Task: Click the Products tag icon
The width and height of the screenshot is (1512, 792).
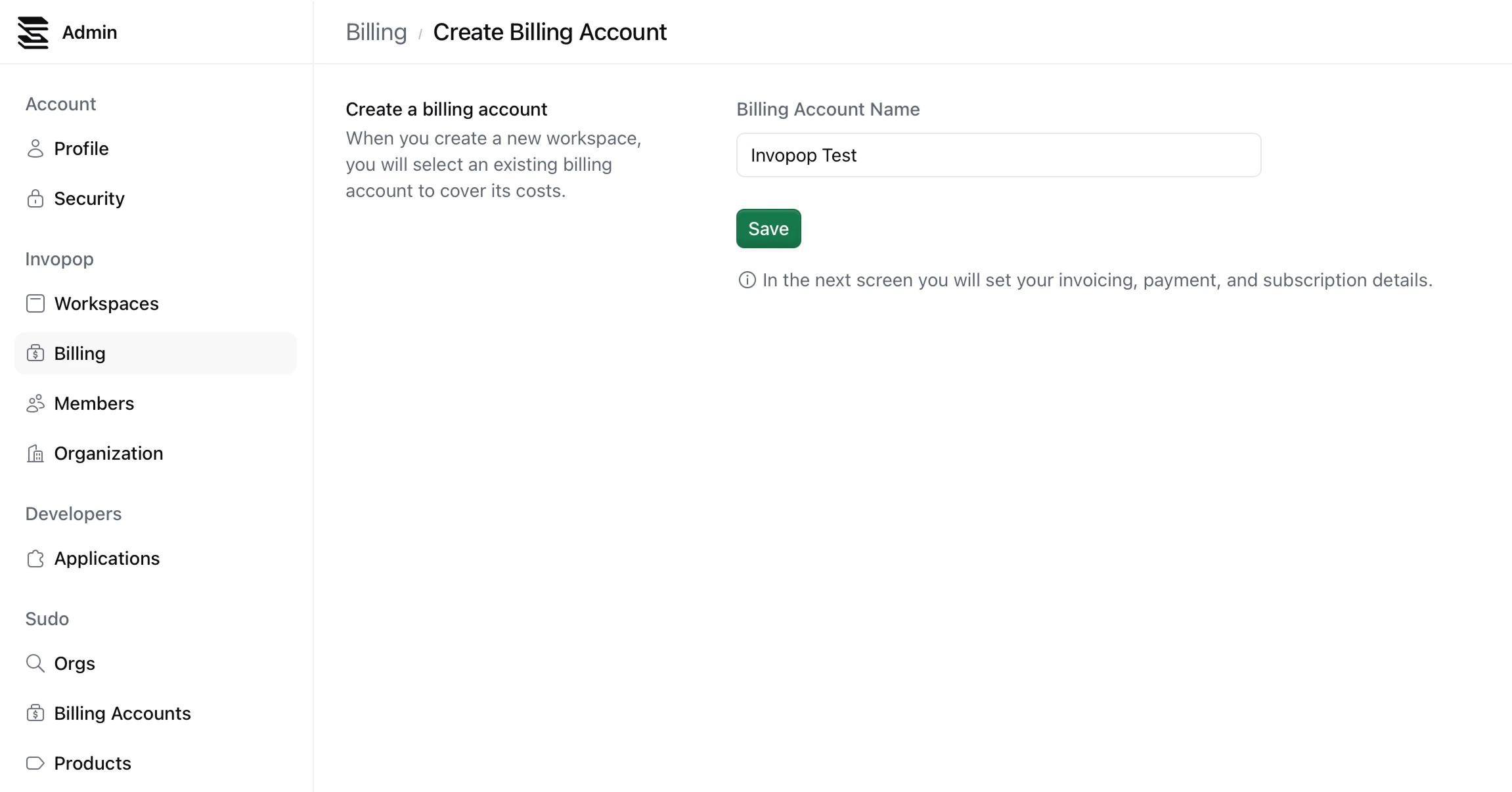Action: click(35, 763)
